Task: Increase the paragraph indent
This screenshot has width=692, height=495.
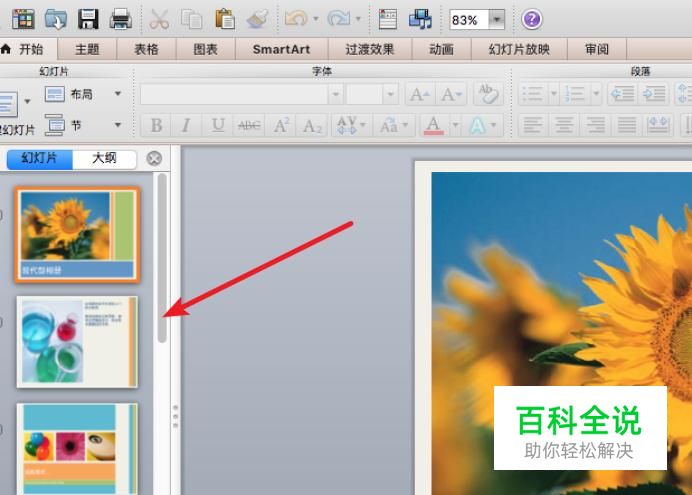Action: coord(653,94)
